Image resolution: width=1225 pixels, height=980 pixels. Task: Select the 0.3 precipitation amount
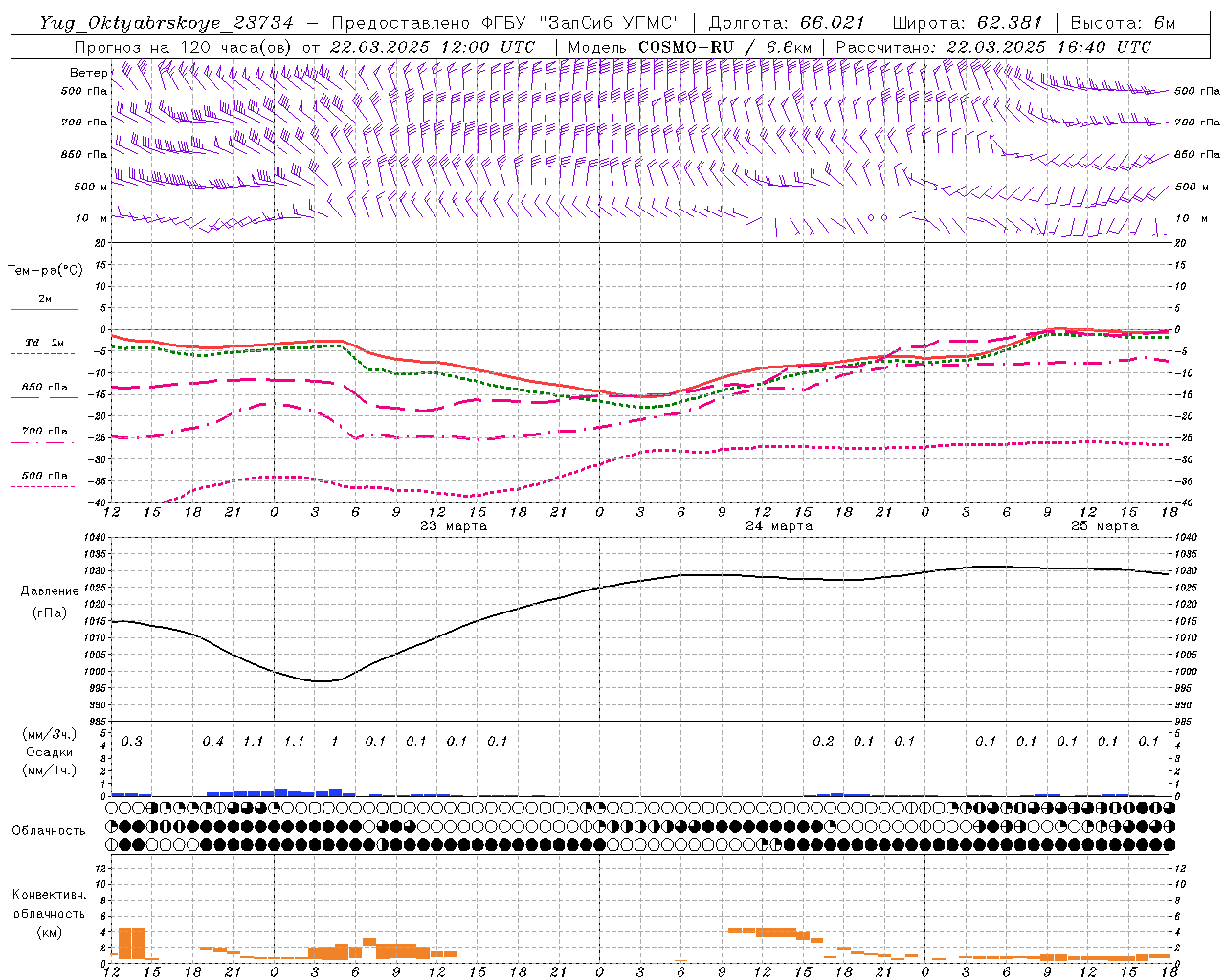pyautogui.click(x=131, y=742)
